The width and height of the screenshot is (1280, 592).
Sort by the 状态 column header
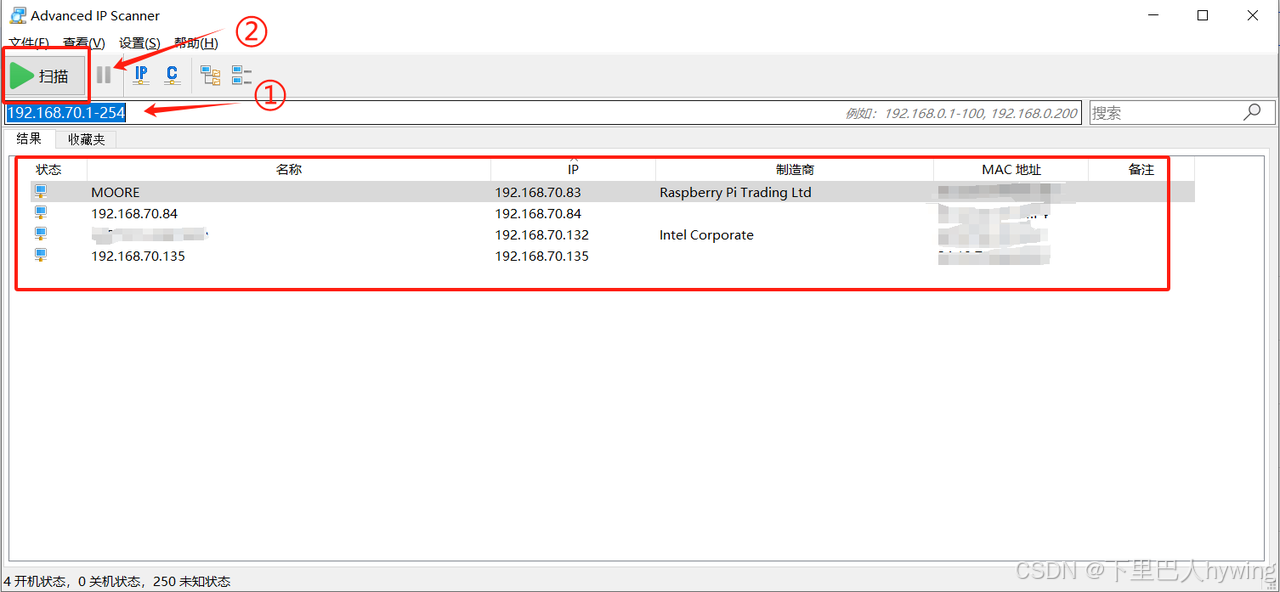coord(49,170)
